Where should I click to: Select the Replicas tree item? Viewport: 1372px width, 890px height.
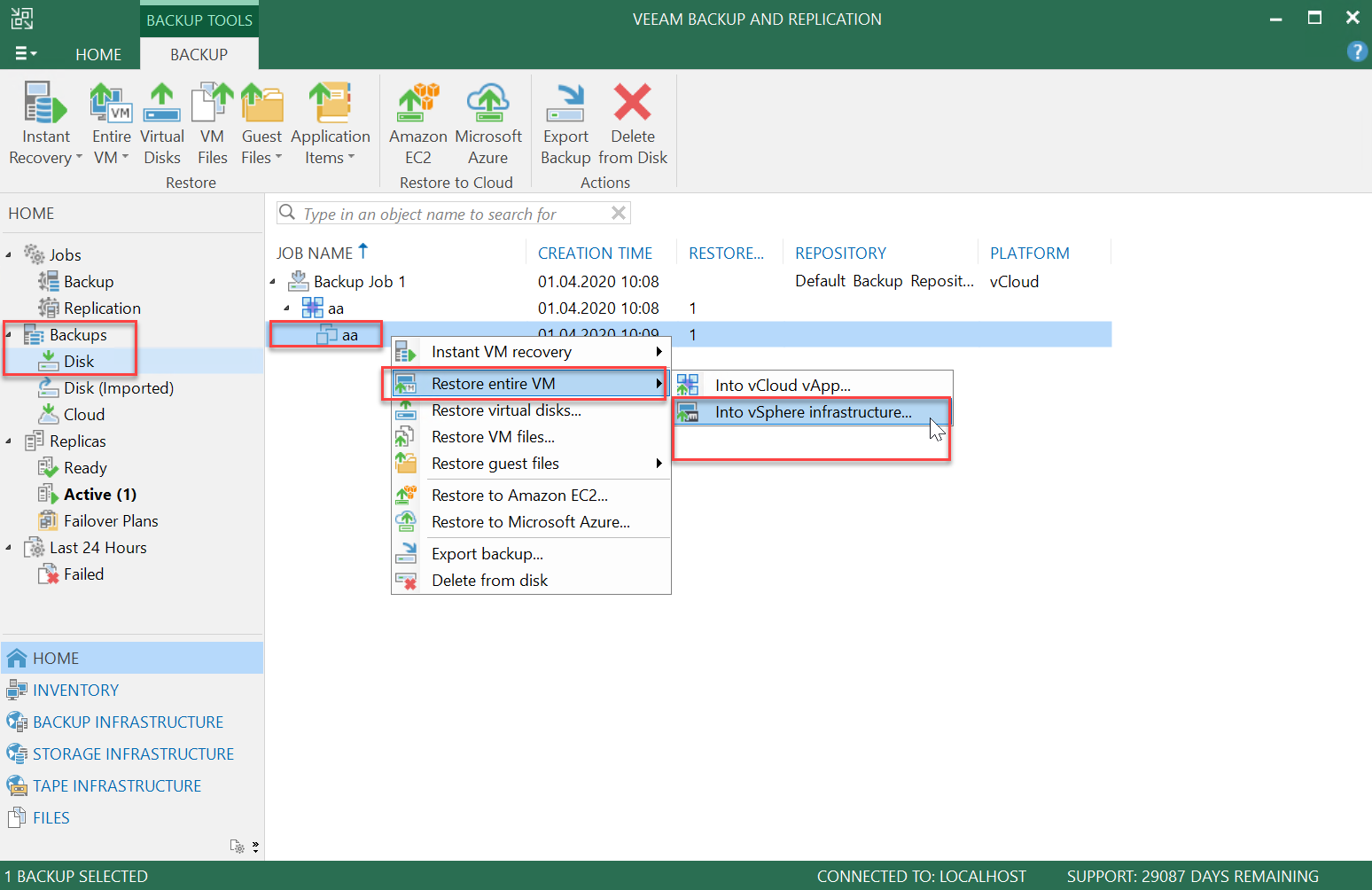pos(66,441)
